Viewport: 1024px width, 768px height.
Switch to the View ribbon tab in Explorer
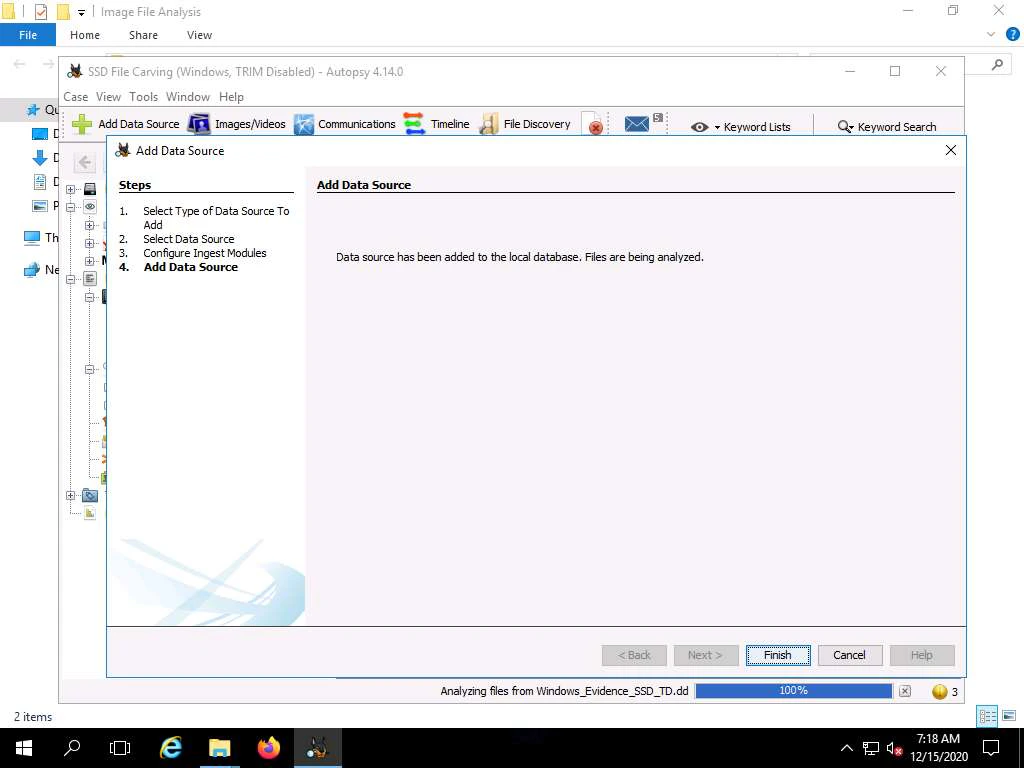[x=199, y=35]
